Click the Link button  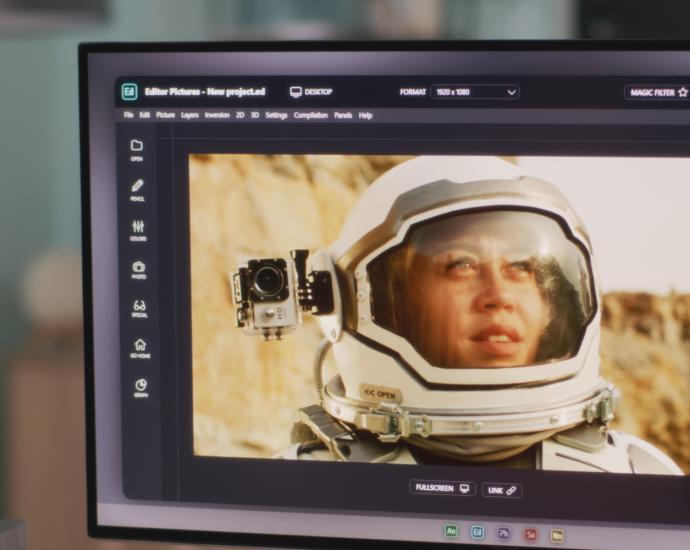[502, 490]
